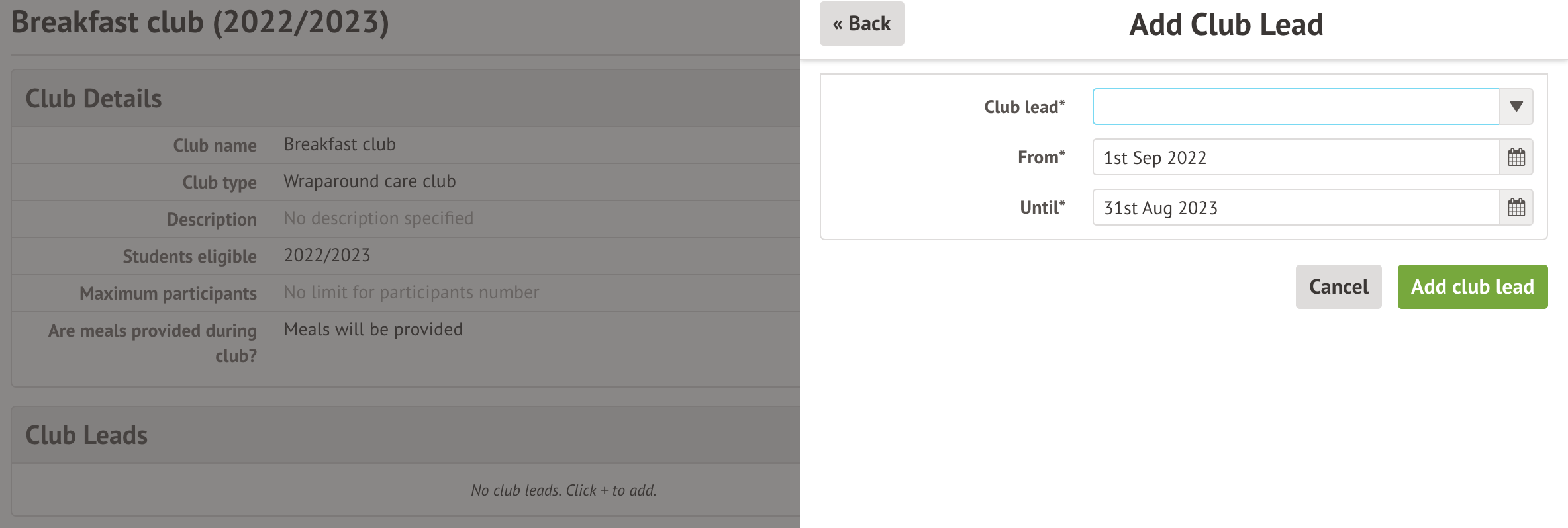Open the Until date calendar picker

tap(1516, 208)
